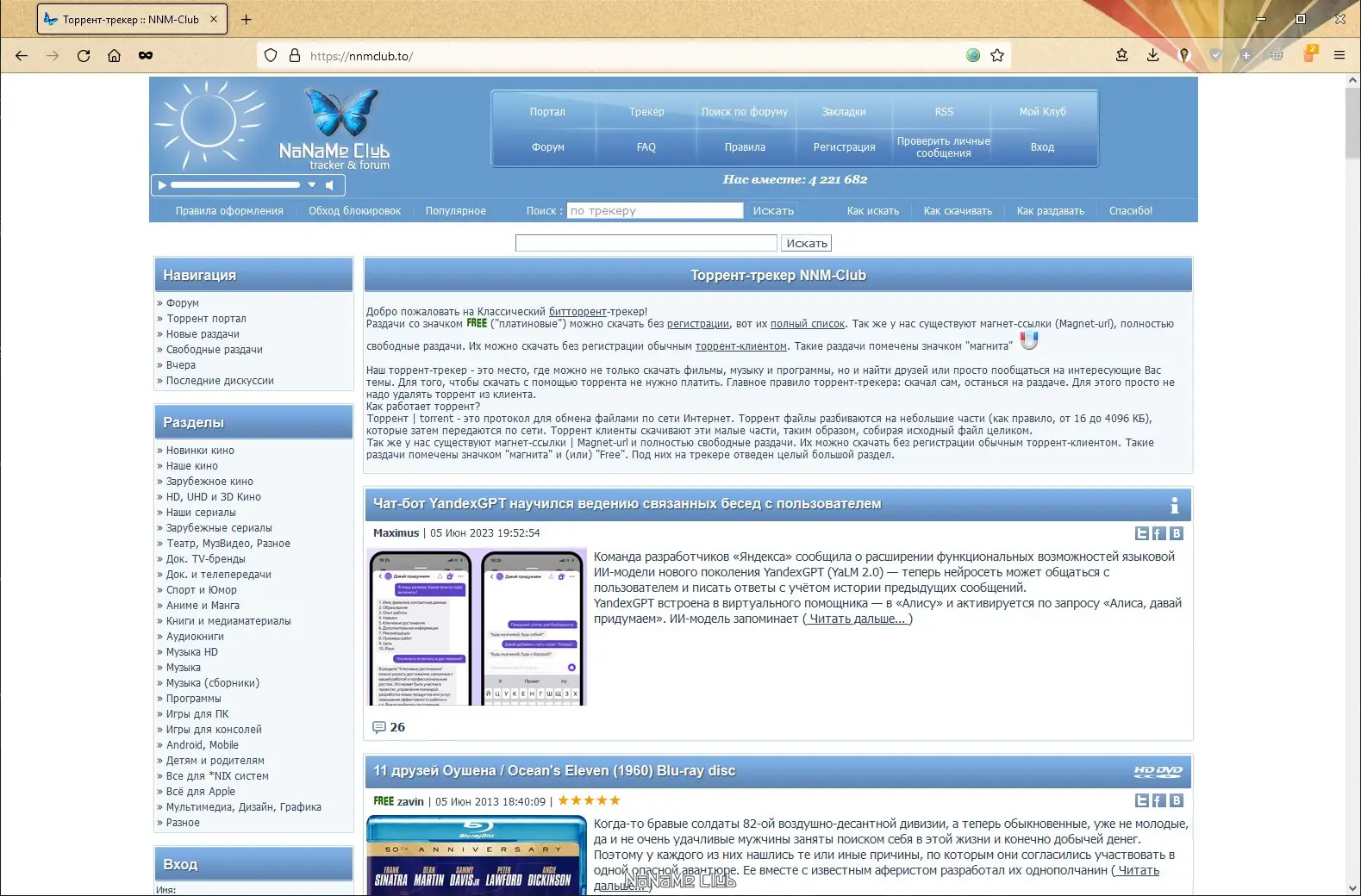Play the site audio player

[x=161, y=184]
